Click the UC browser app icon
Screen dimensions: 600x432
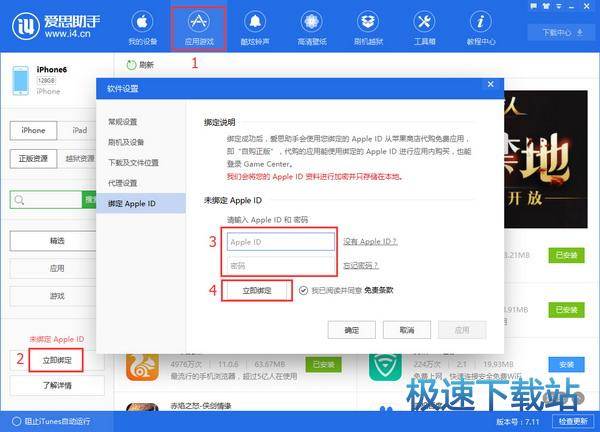coord(142,366)
